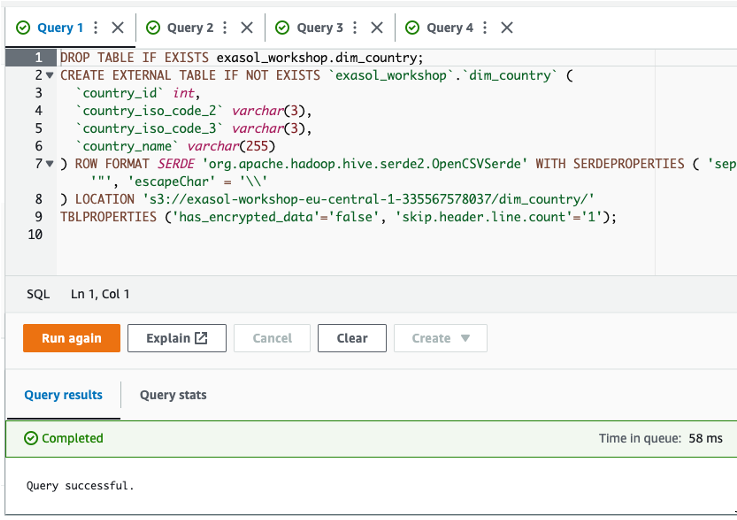Close the Query 3 tab
This screenshot has height=520, width=737.
click(x=376, y=28)
